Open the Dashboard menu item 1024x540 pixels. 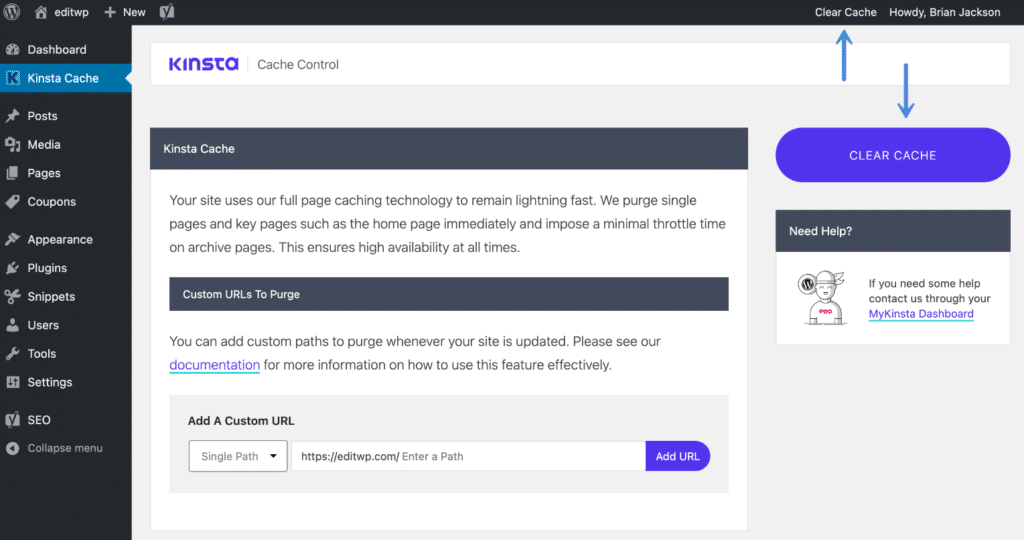57,50
